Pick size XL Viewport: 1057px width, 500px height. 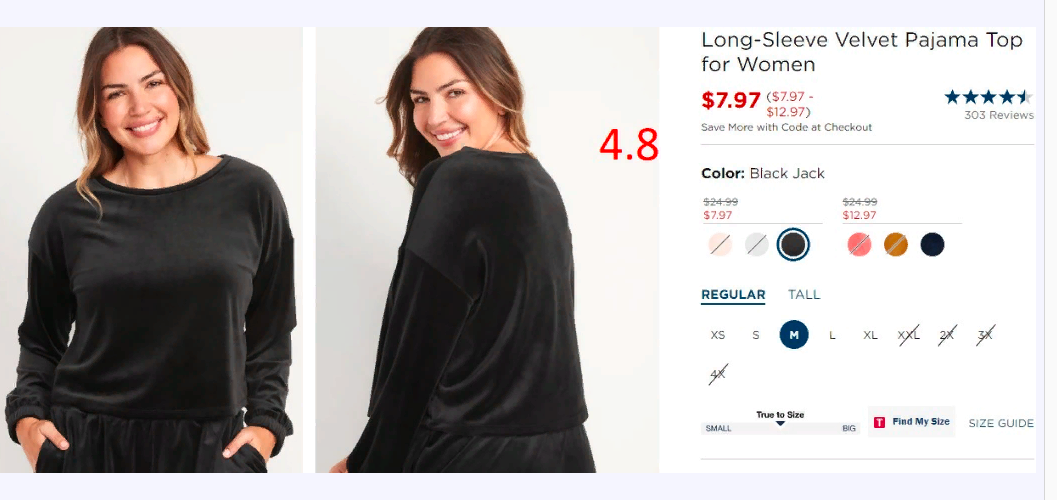[870, 335]
